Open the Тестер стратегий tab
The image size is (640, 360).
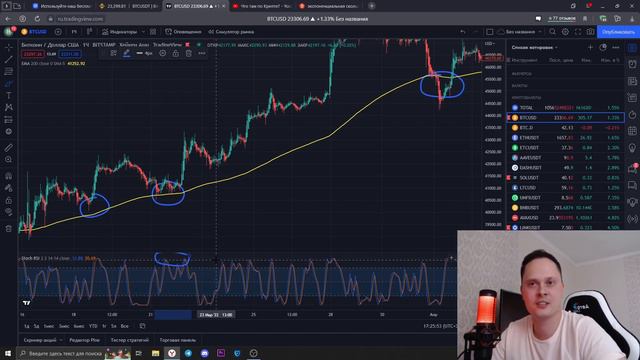click(130, 340)
